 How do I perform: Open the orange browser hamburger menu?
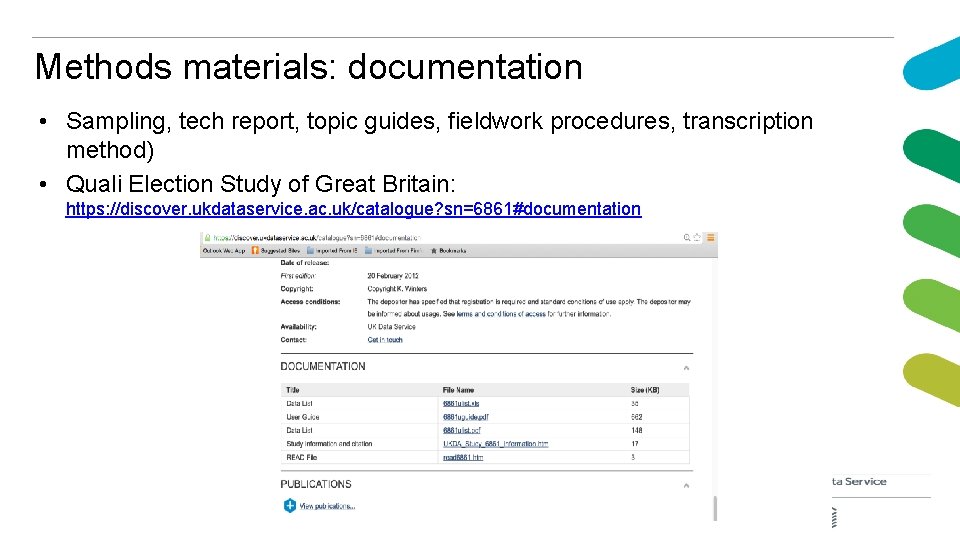click(711, 238)
